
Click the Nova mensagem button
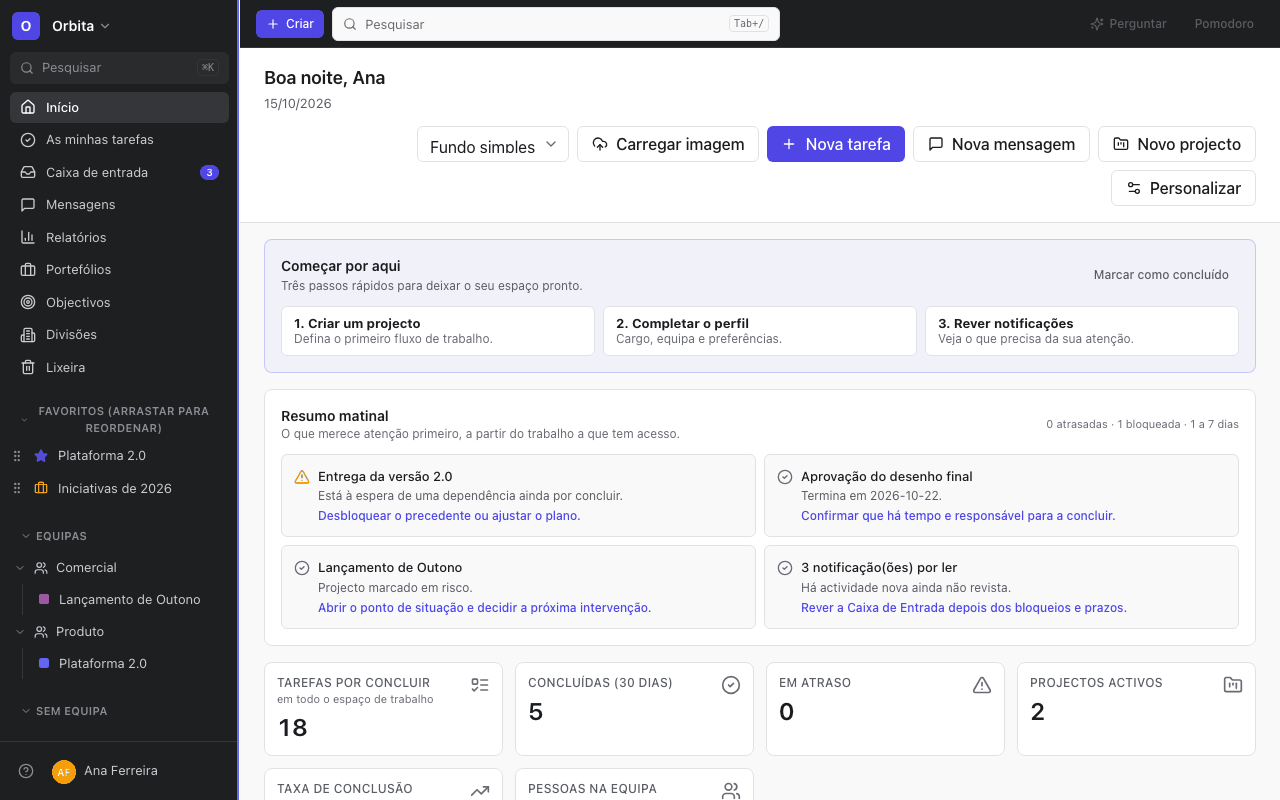(x=1002, y=144)
